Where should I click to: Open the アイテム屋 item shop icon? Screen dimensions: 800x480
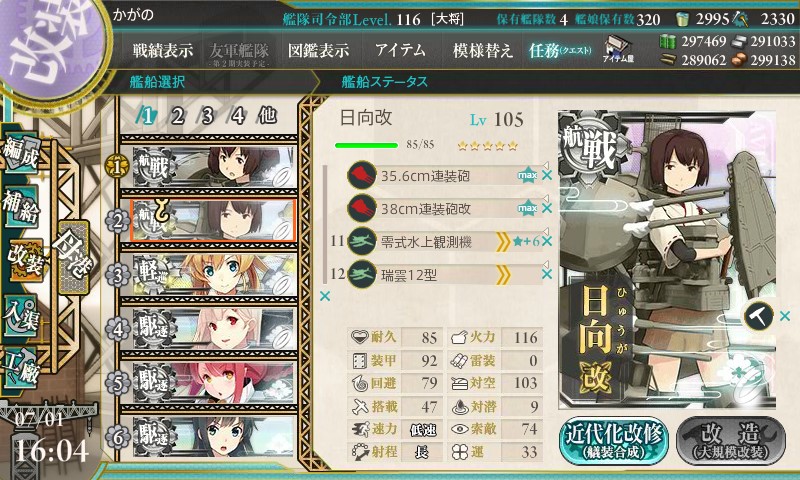click(x=618, y=49)
